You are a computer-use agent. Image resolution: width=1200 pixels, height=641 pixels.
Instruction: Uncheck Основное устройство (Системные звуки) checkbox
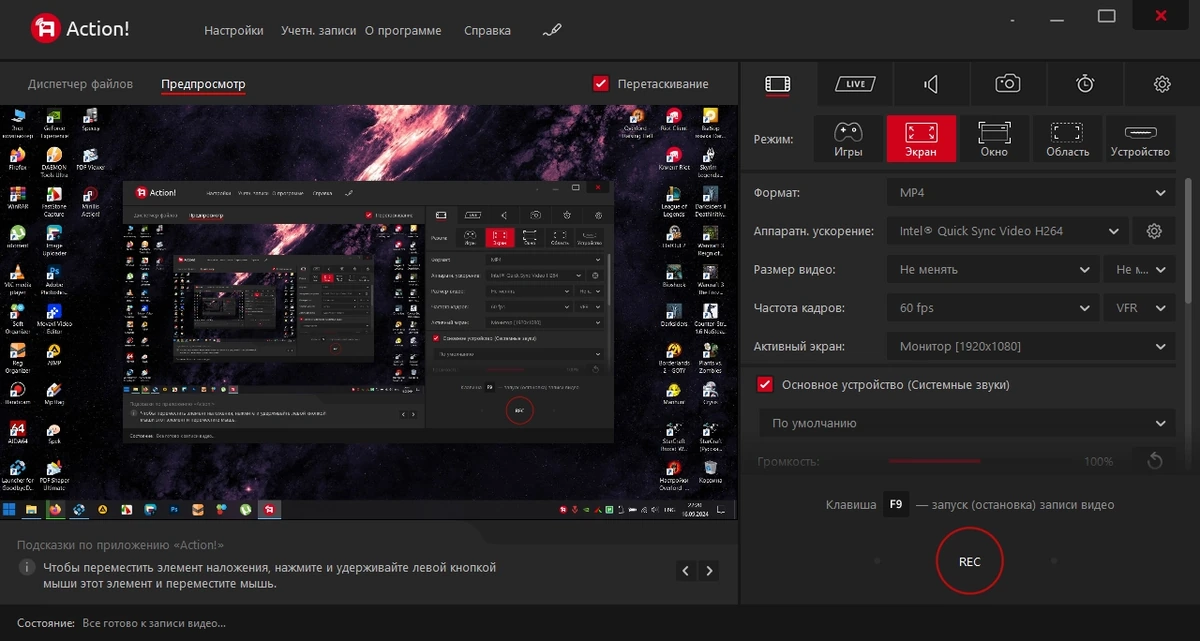pos(765,385)
